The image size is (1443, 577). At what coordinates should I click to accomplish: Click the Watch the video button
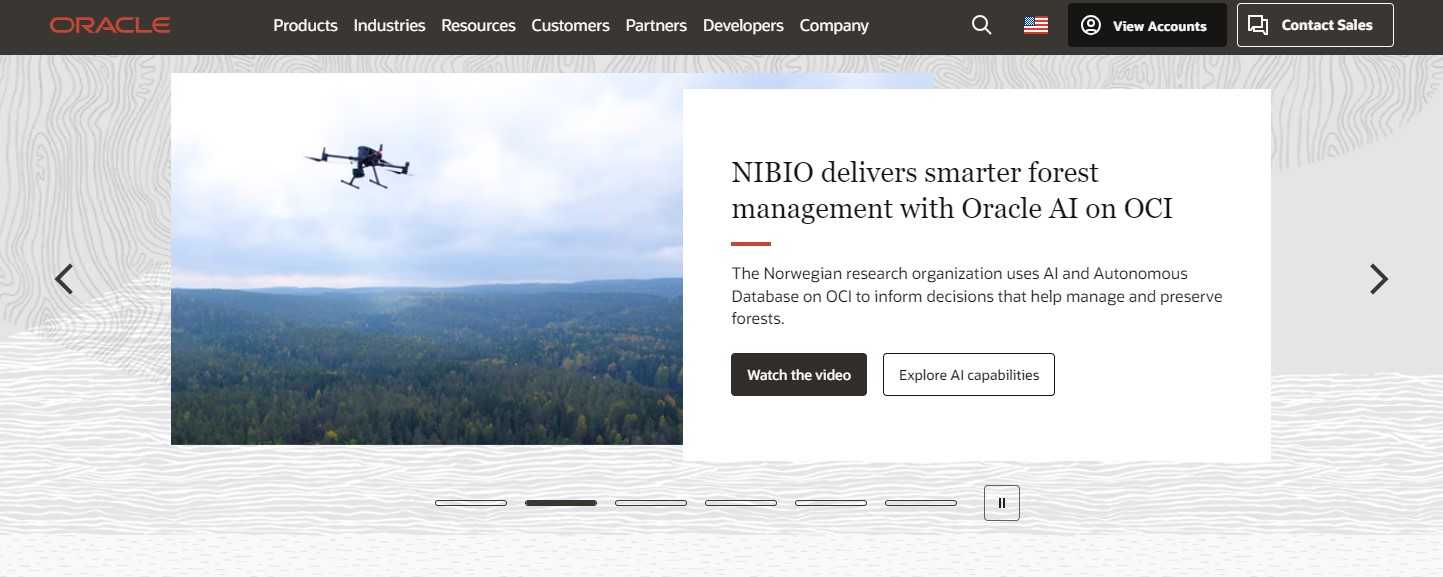(799, 375)
